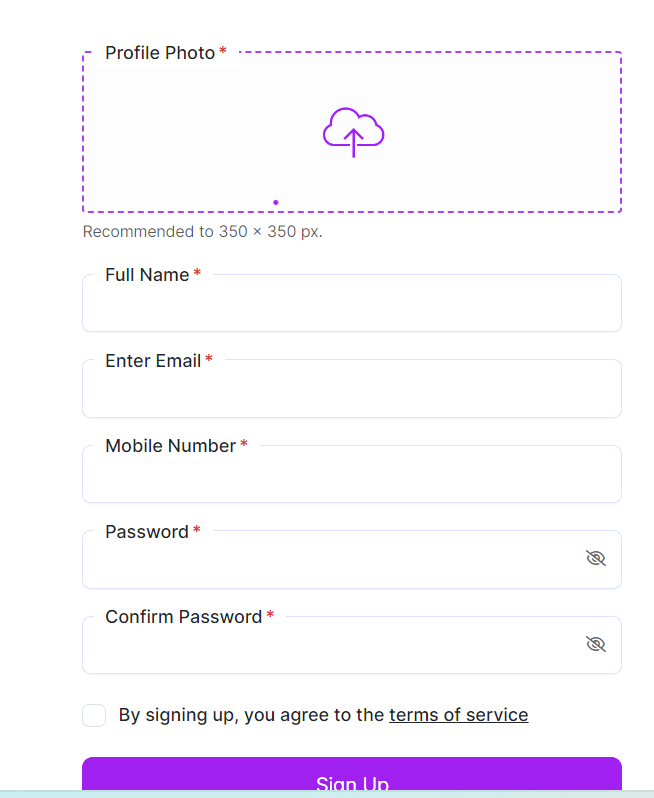Click the Profile Photo label

tap(160, 53)
